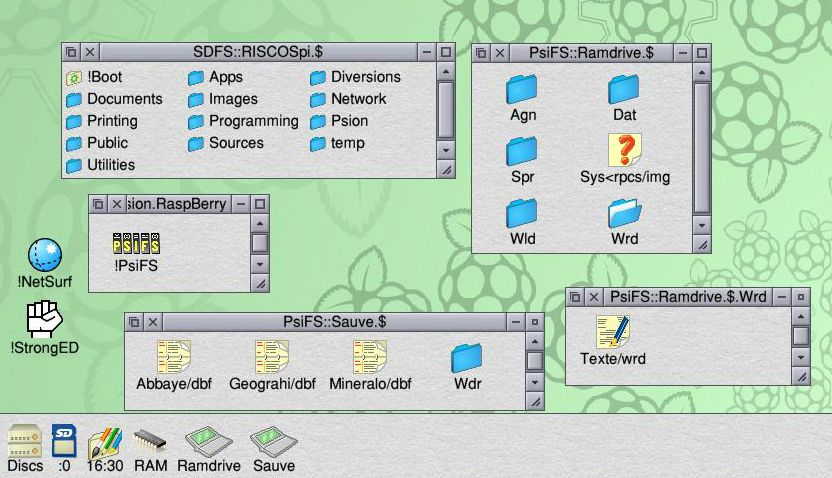Select the Abbaye/dbf database file
The width and height of the screenshot is (832, 478).
click(x=174, y=366)
